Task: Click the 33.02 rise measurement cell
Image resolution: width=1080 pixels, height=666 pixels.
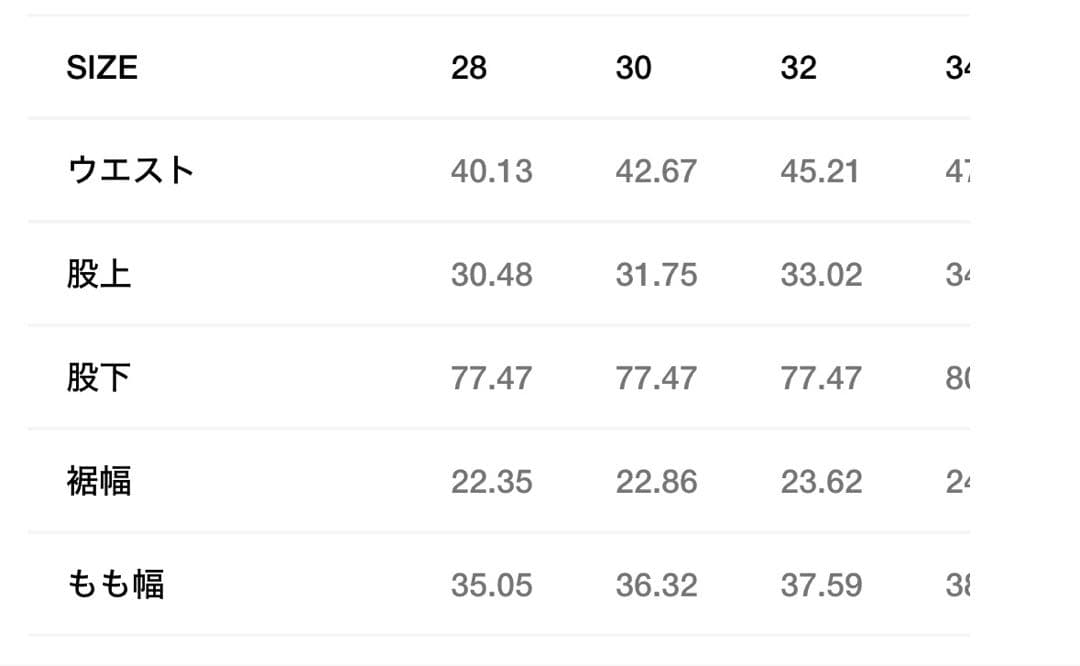Action: [x=821, y=275]
